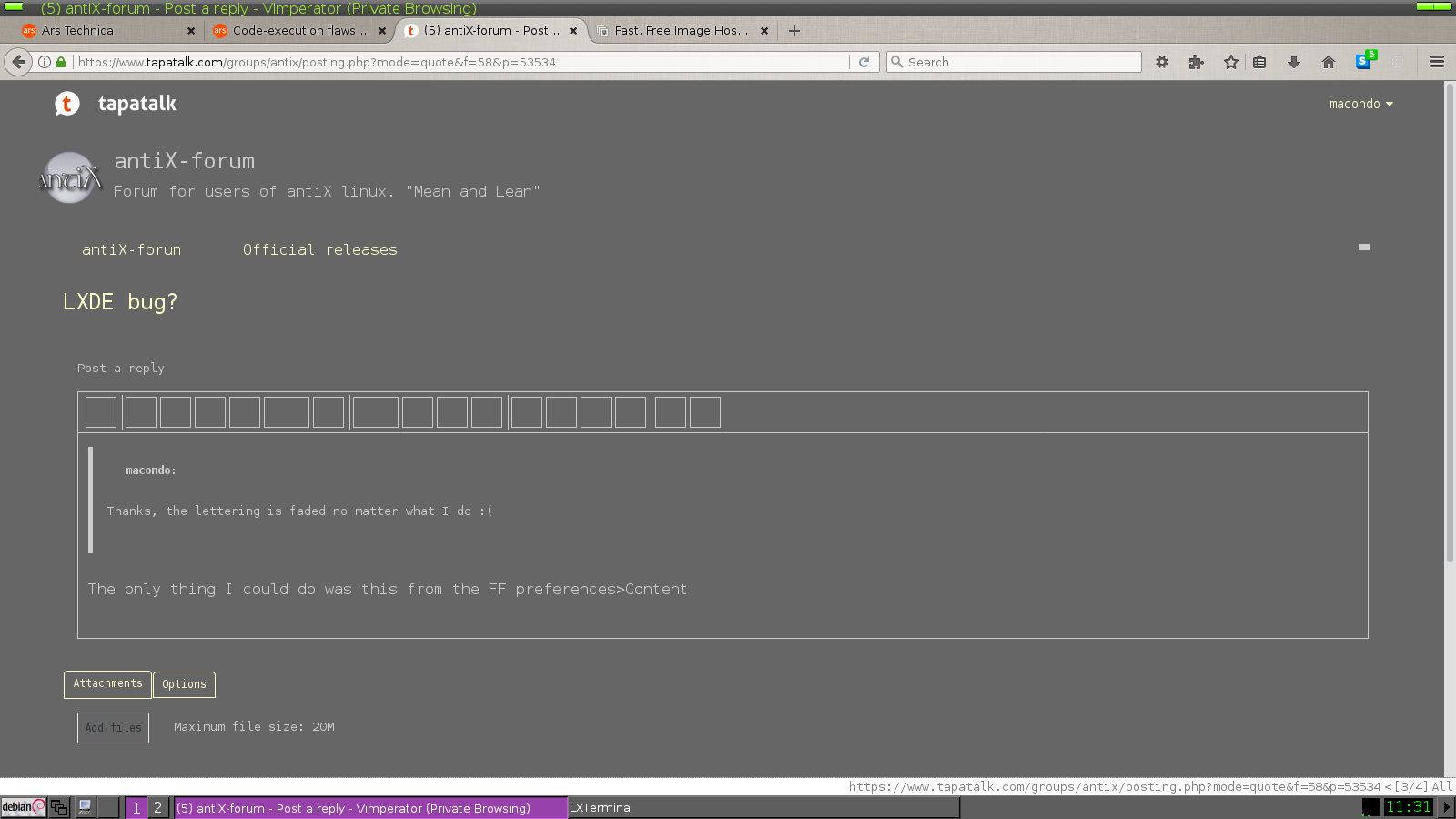Click the green padlock security icon
This screenshot has width=1456, height=819.
click(x=61, y=62)
